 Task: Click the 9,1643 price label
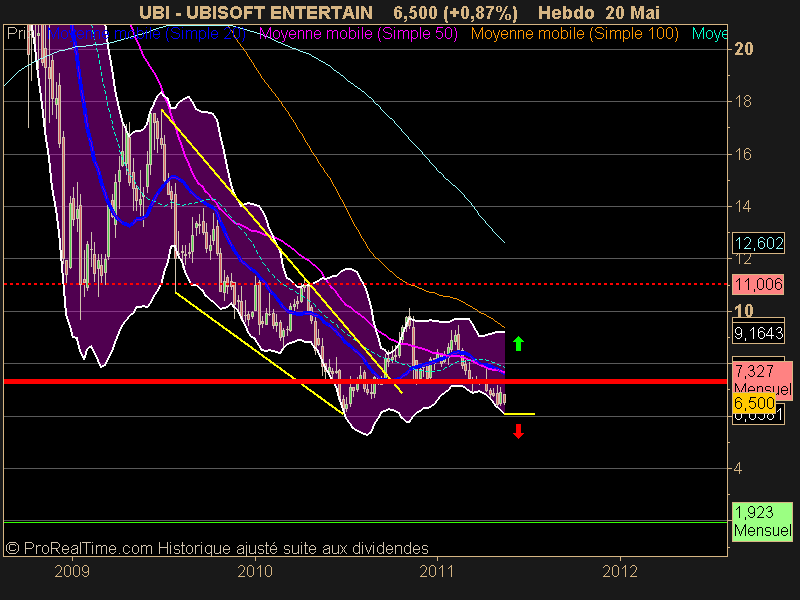(759, 333)
